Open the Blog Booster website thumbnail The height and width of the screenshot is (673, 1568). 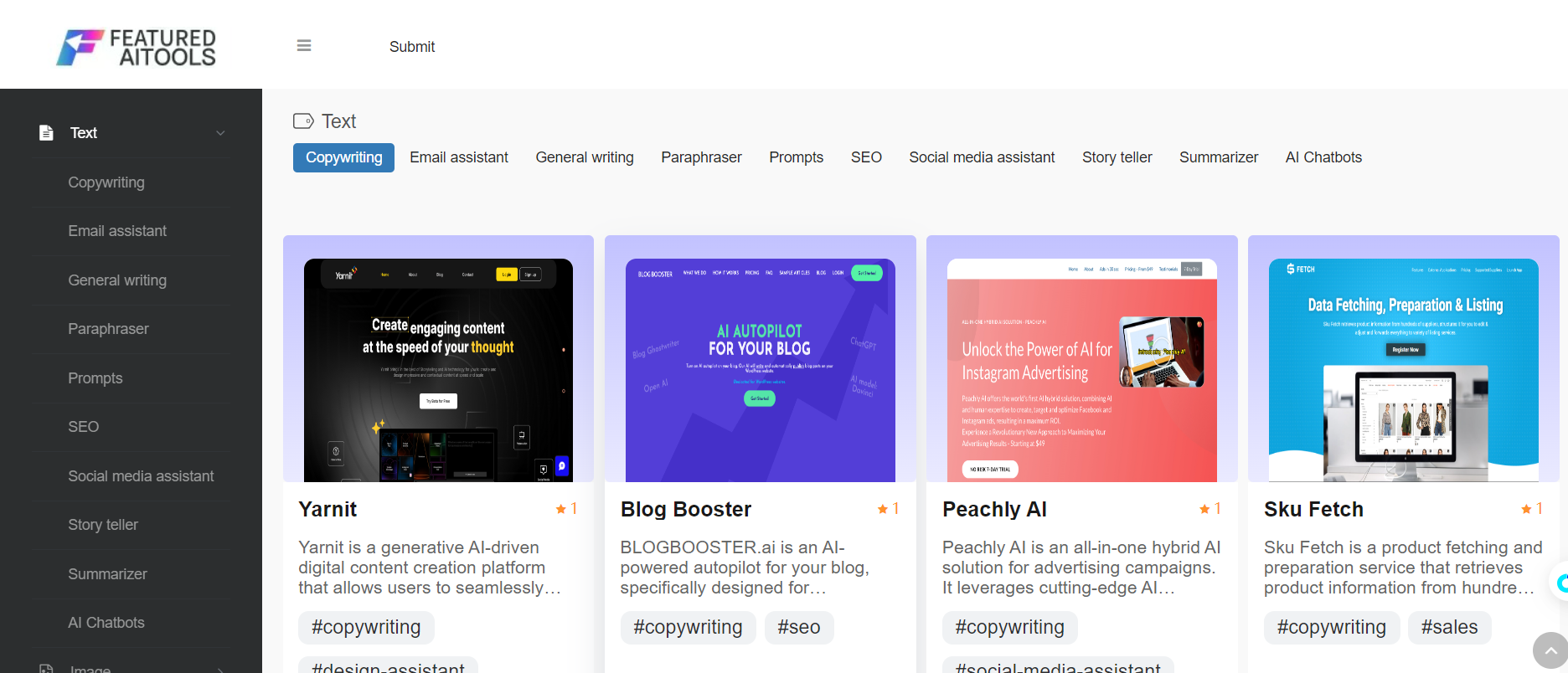760,370
